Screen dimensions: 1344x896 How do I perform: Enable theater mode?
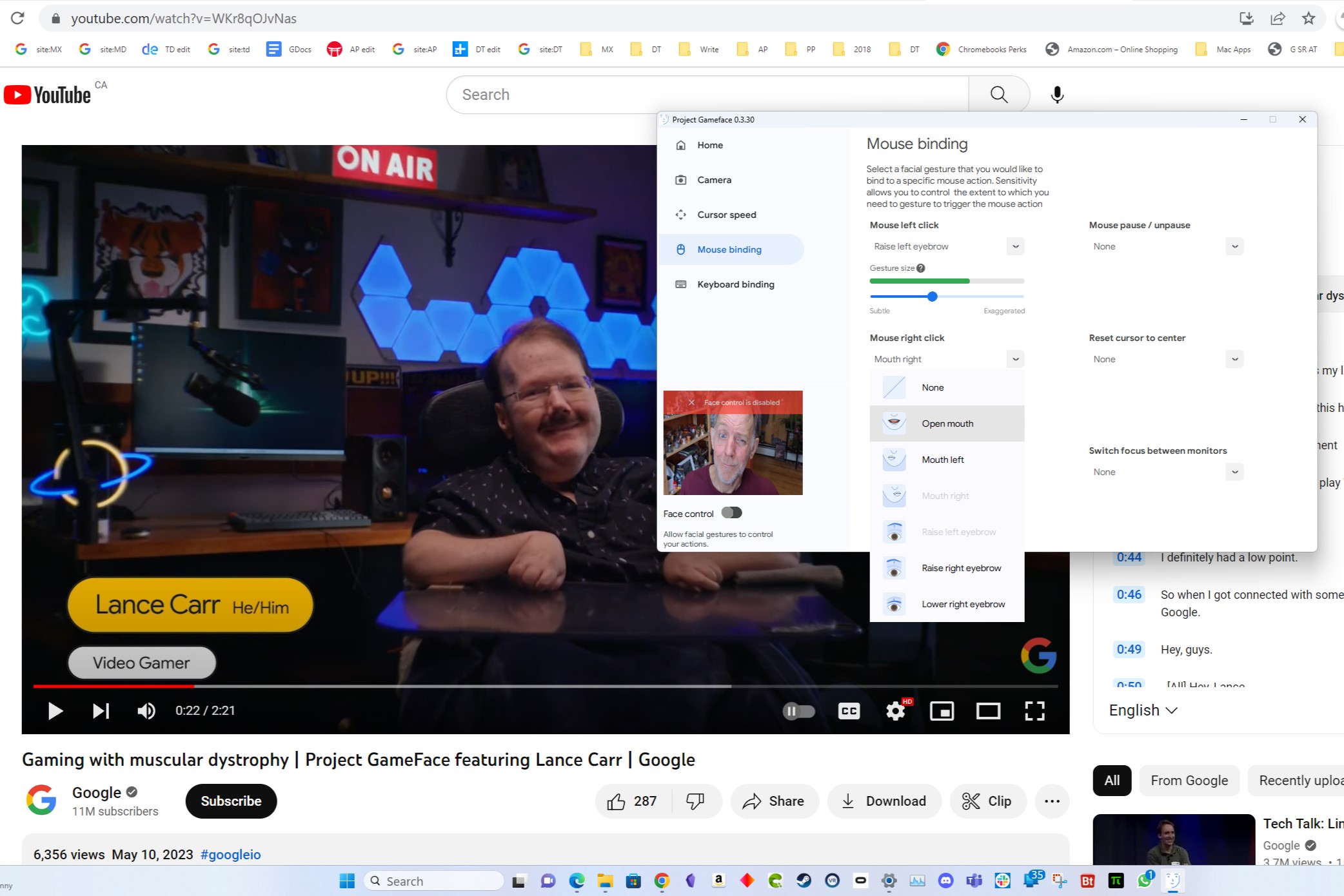click(x=988, y=711)
